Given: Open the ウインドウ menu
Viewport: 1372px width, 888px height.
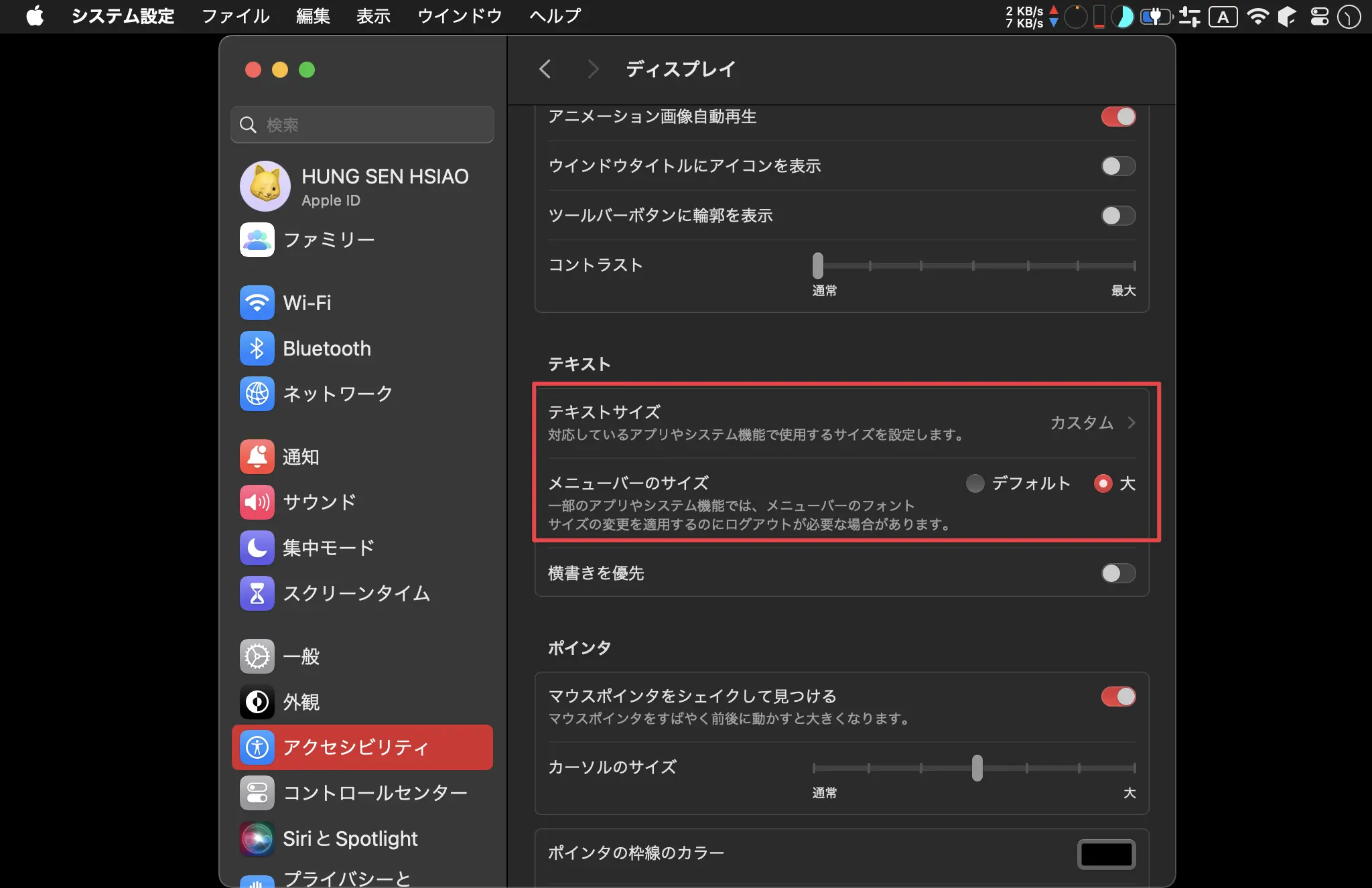Looking at the screenshot, I should click(460, 16).
